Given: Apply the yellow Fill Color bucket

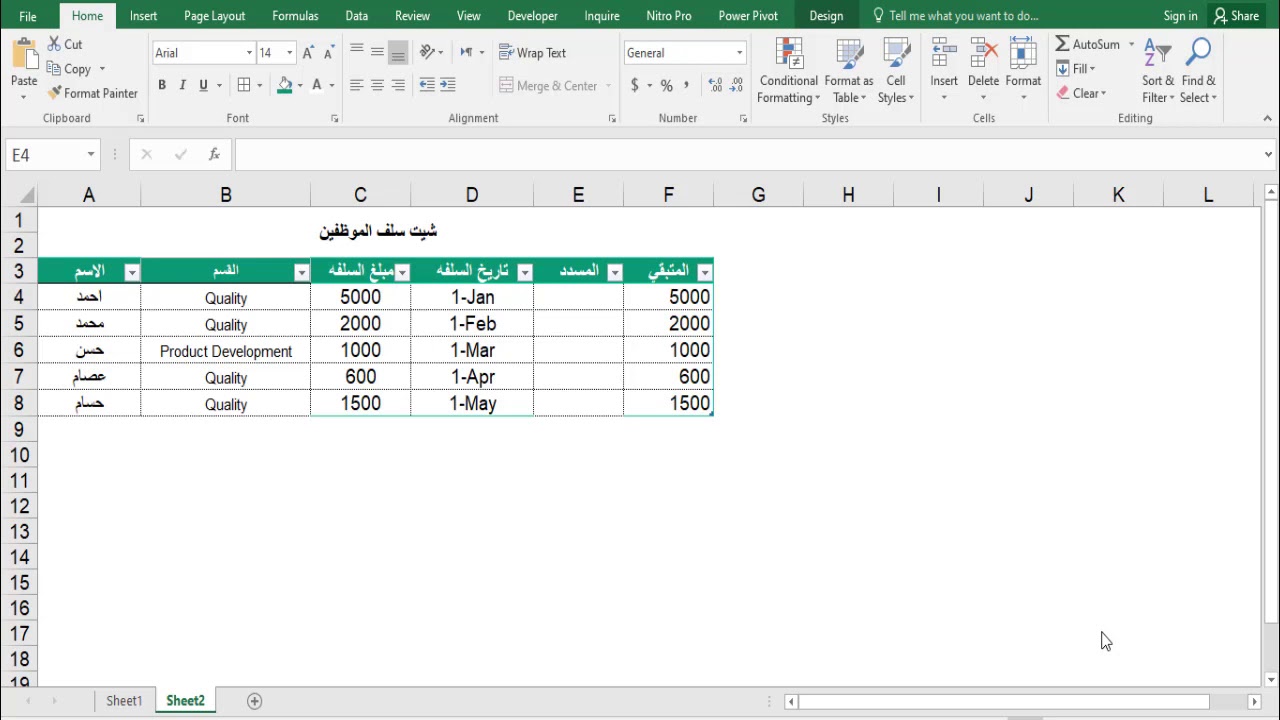Looking at the screenshot, I should pyautogui.click(x=285, y=85).
